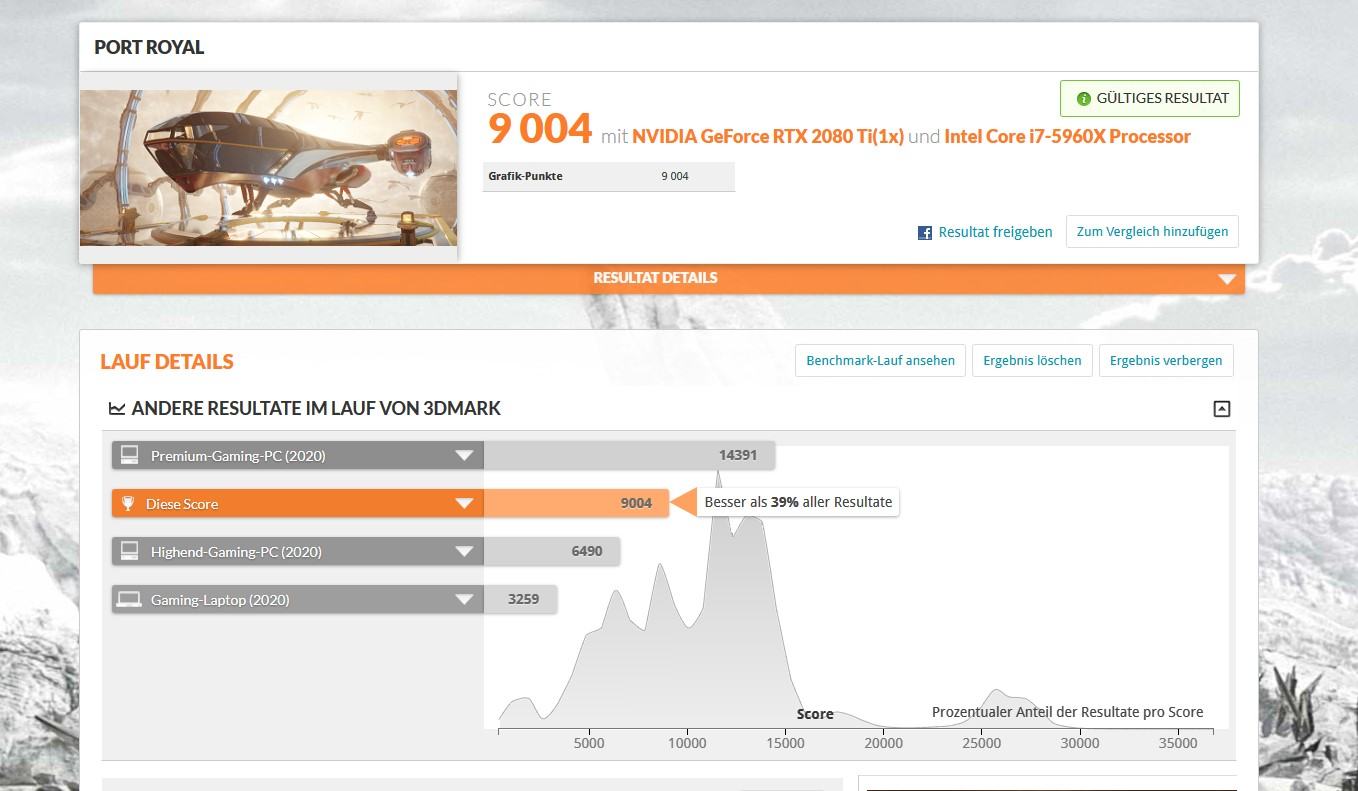The image size is (1358, 791).
Task: Click the Zum Vergleich hinzufügen button
Action: pos(1152,231)
